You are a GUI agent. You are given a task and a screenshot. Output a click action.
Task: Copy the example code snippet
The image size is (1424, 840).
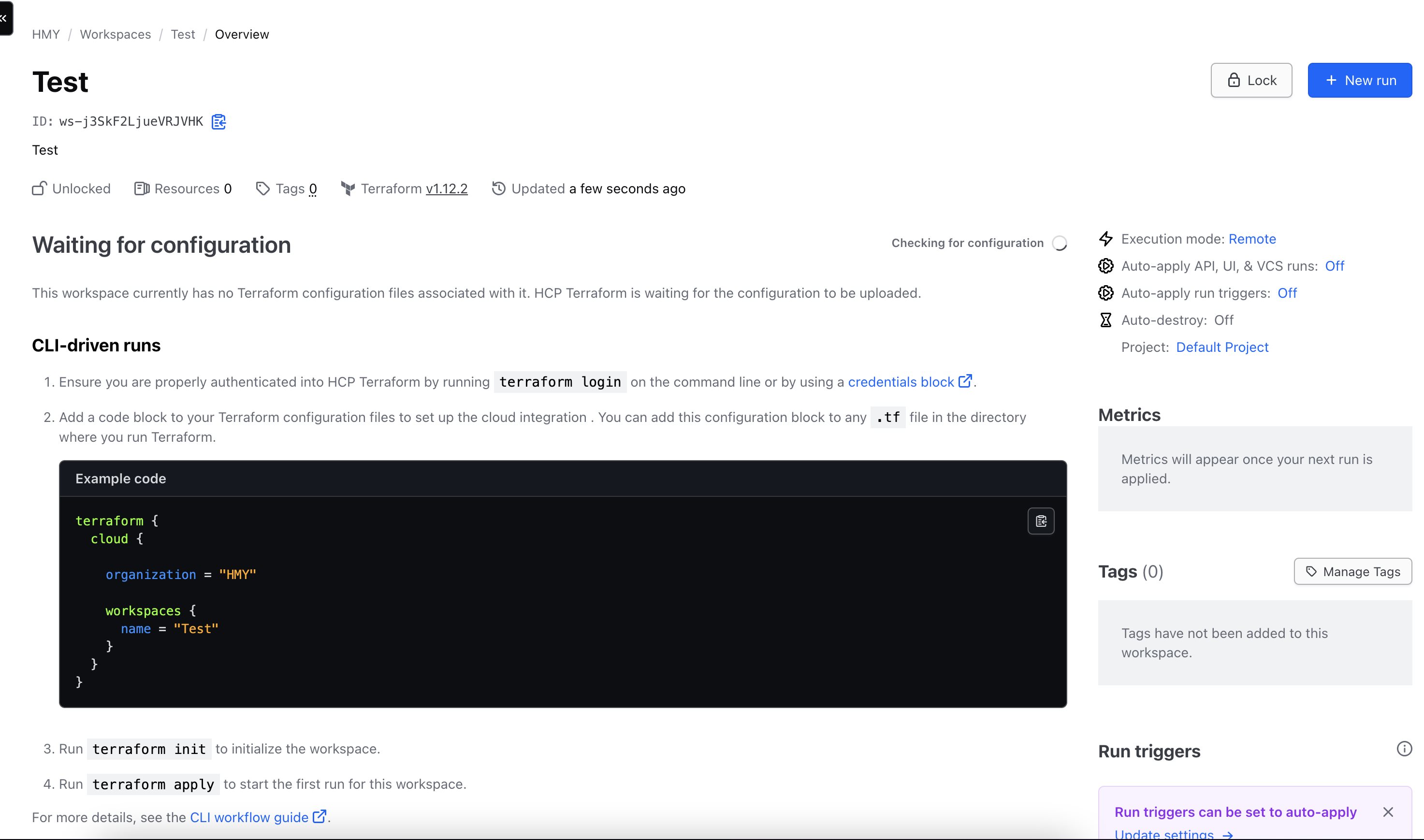click(x=1041, y=521)
